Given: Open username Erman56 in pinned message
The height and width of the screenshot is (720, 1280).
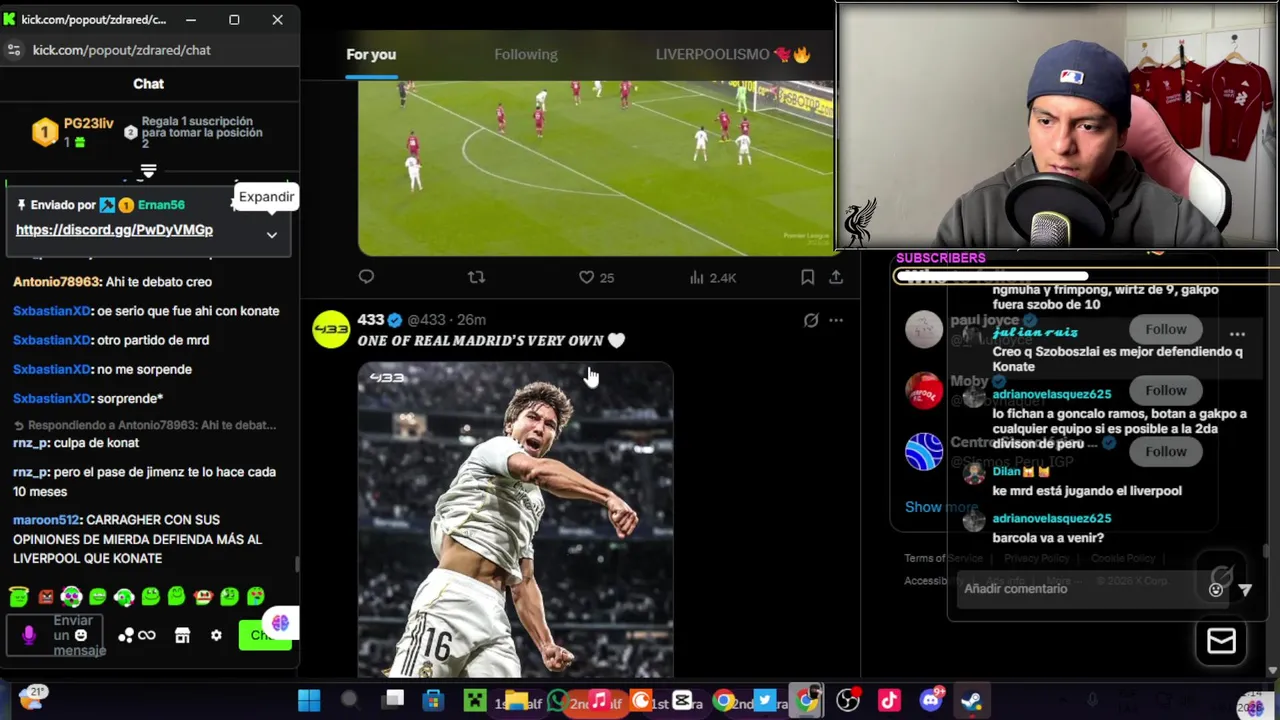Looking at the screenshot, I should 160,205.
